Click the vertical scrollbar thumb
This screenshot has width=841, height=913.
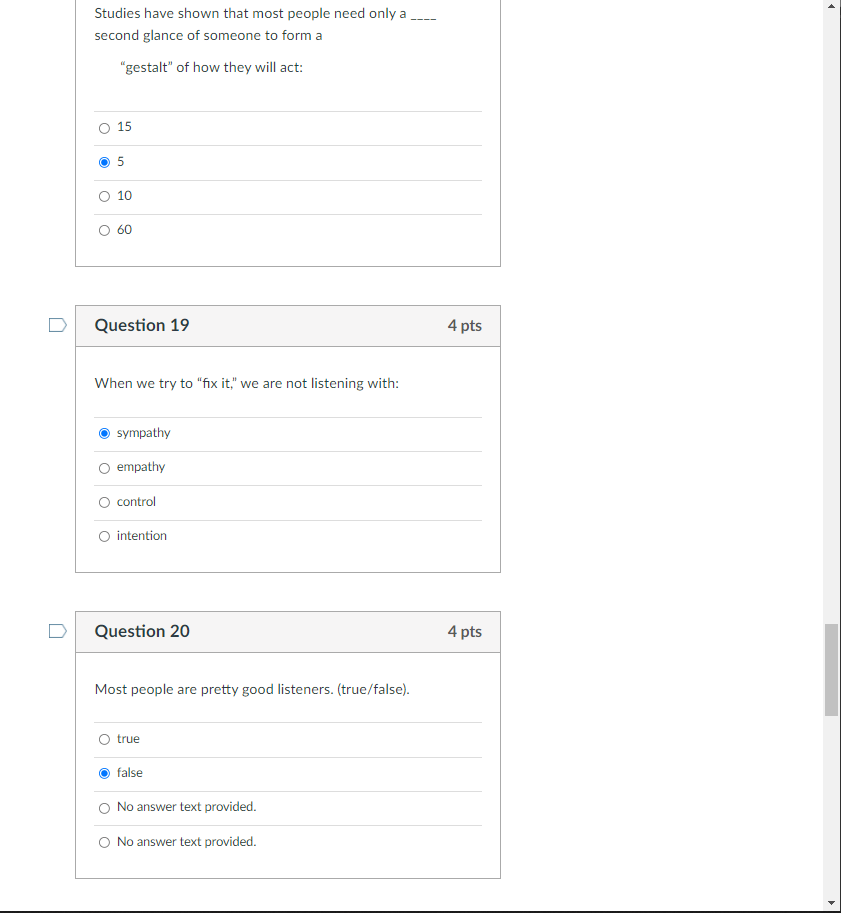point(832,670)
